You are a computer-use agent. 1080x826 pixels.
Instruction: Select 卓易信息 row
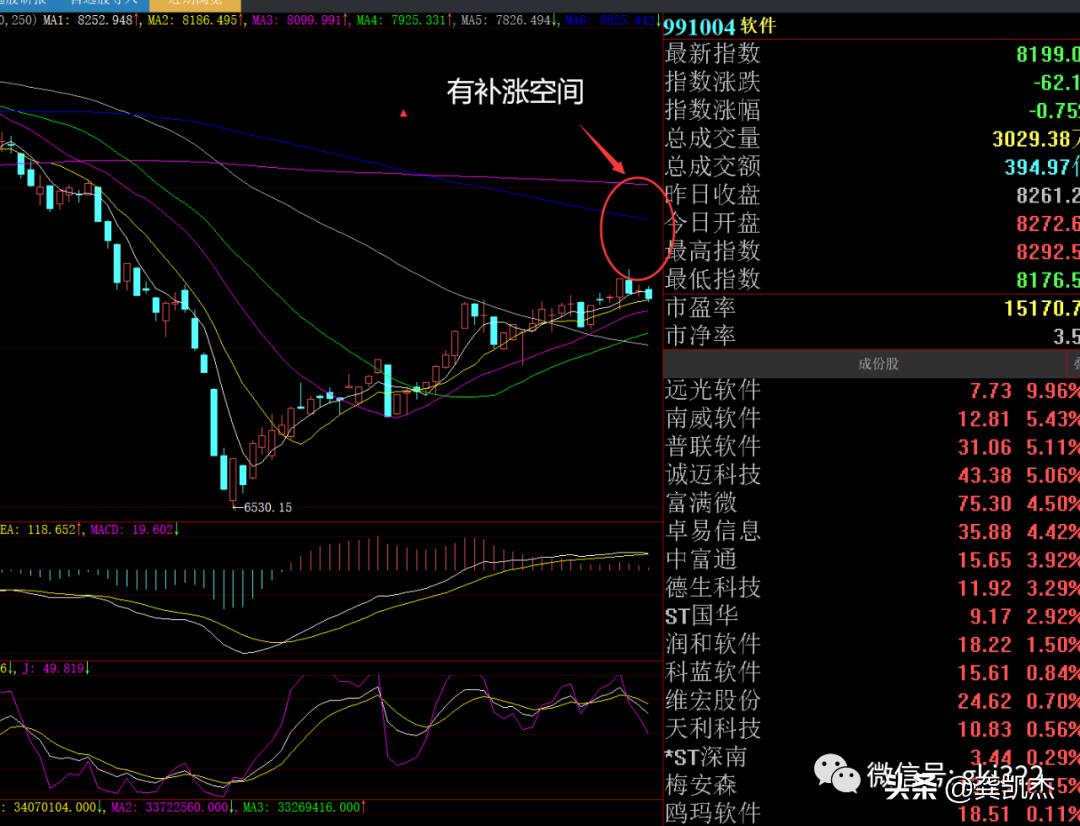pos(872,532)
